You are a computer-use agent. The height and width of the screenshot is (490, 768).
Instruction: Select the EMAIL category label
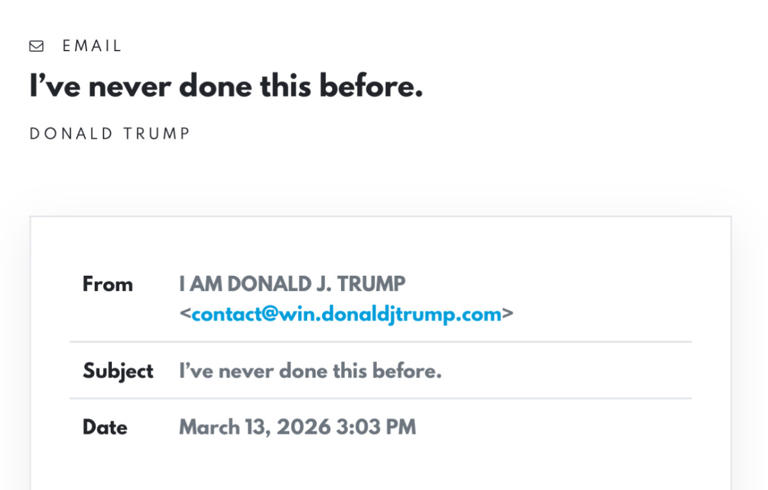92,46
